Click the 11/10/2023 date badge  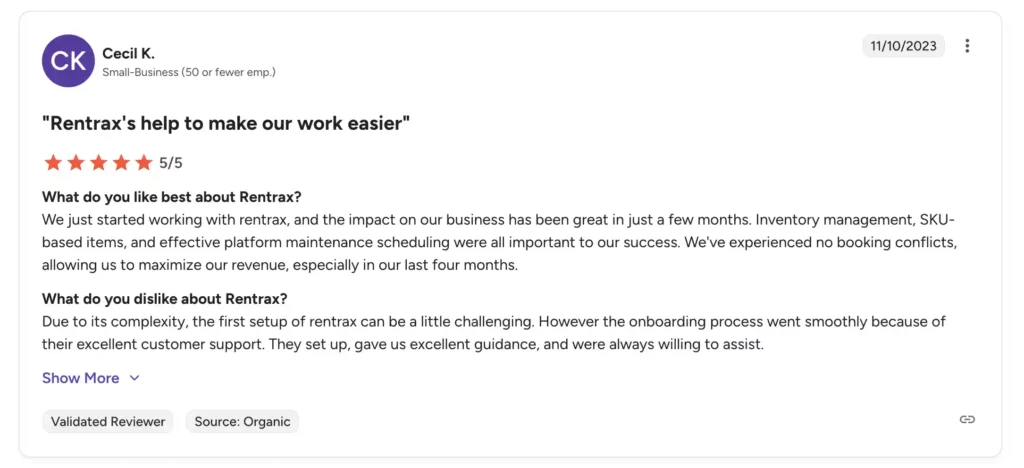click(x=903, y=46)
